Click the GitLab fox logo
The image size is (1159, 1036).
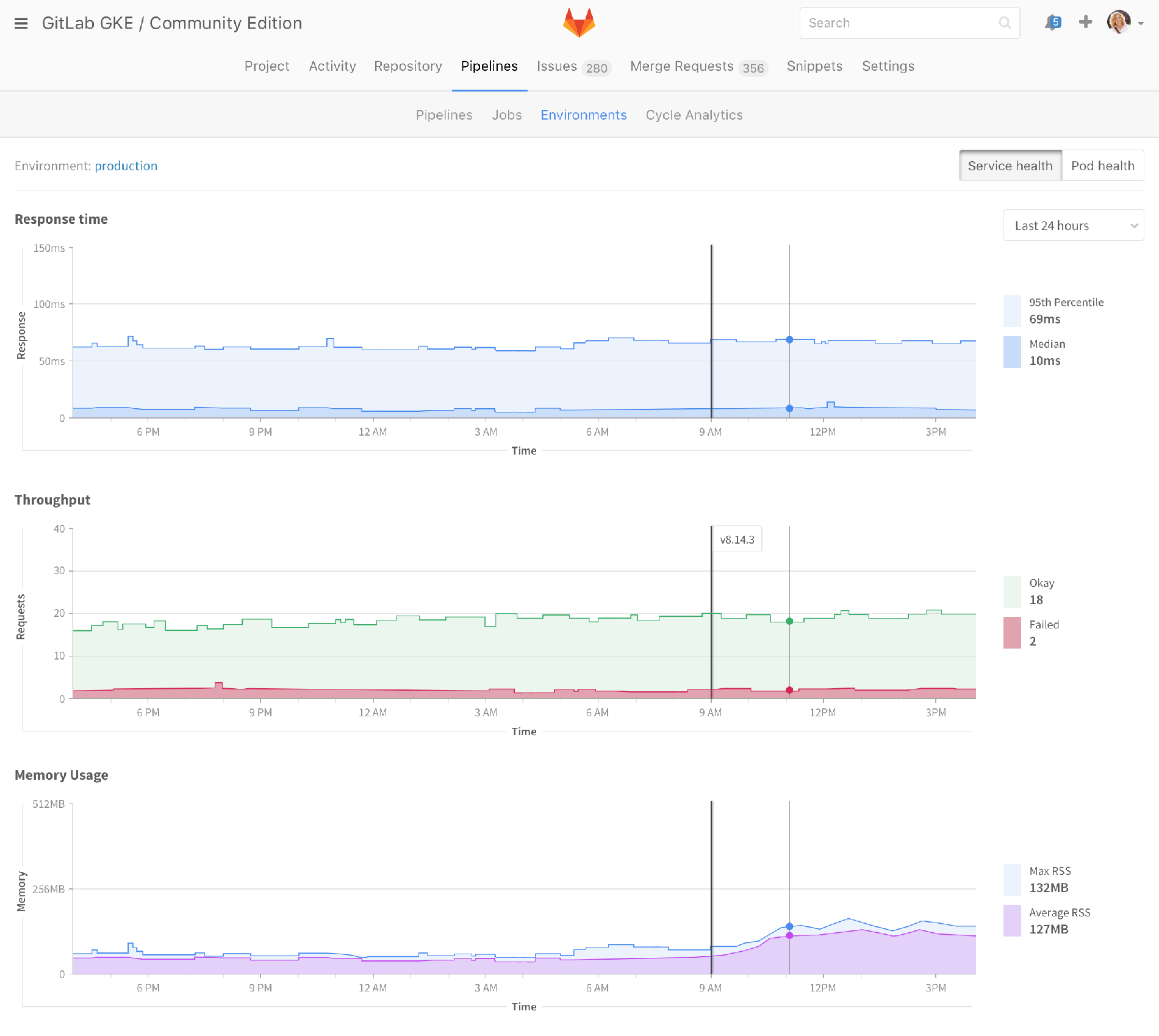[579, 23]
